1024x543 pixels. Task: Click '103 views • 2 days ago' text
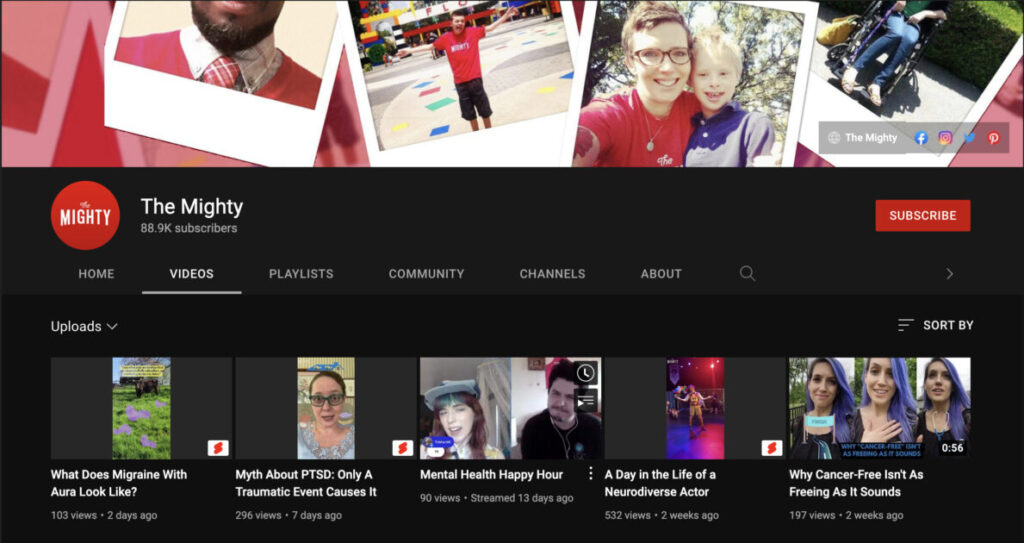point(104,515)
